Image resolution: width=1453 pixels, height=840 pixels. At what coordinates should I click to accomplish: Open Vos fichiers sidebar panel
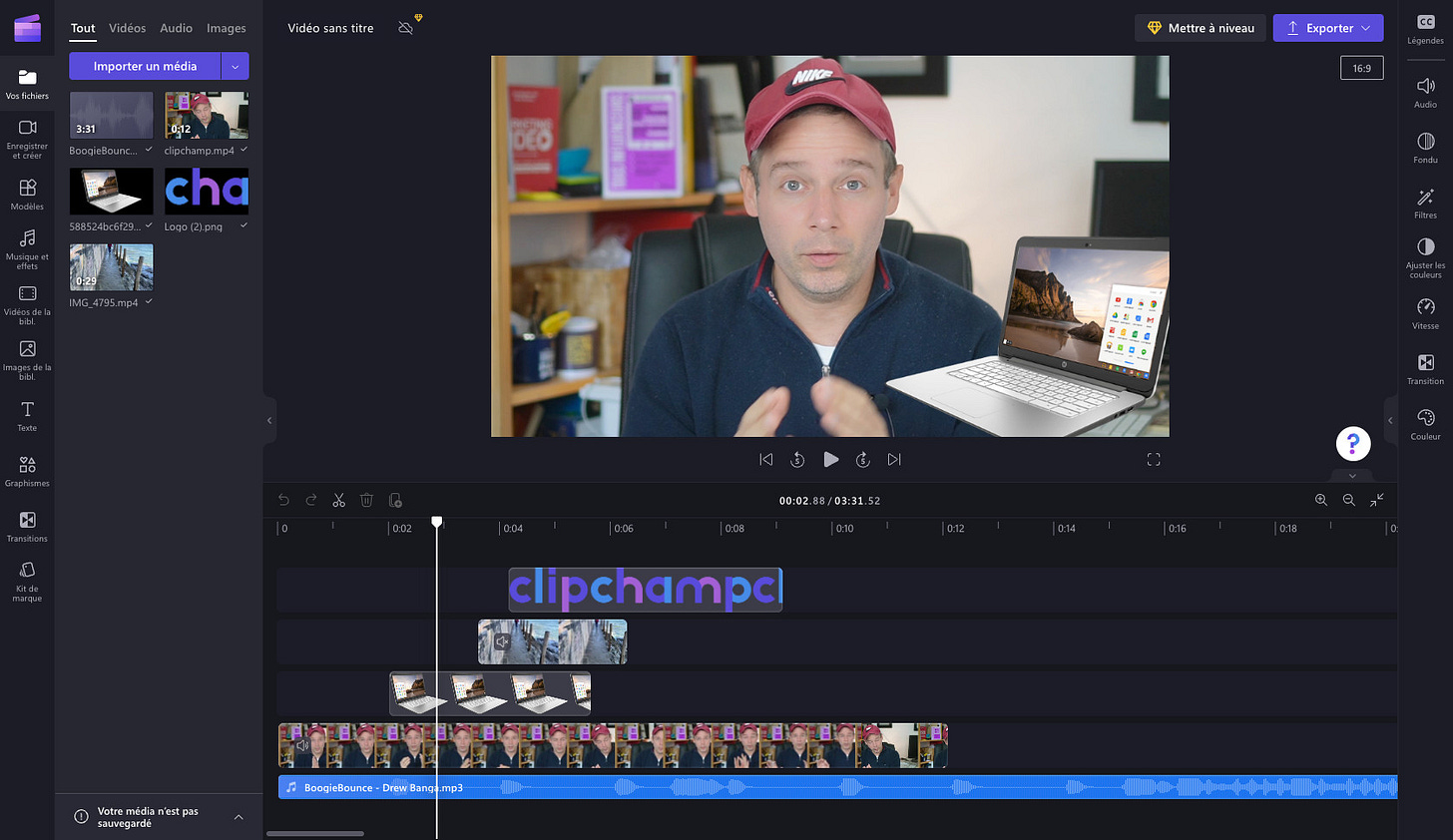point(27,84)
